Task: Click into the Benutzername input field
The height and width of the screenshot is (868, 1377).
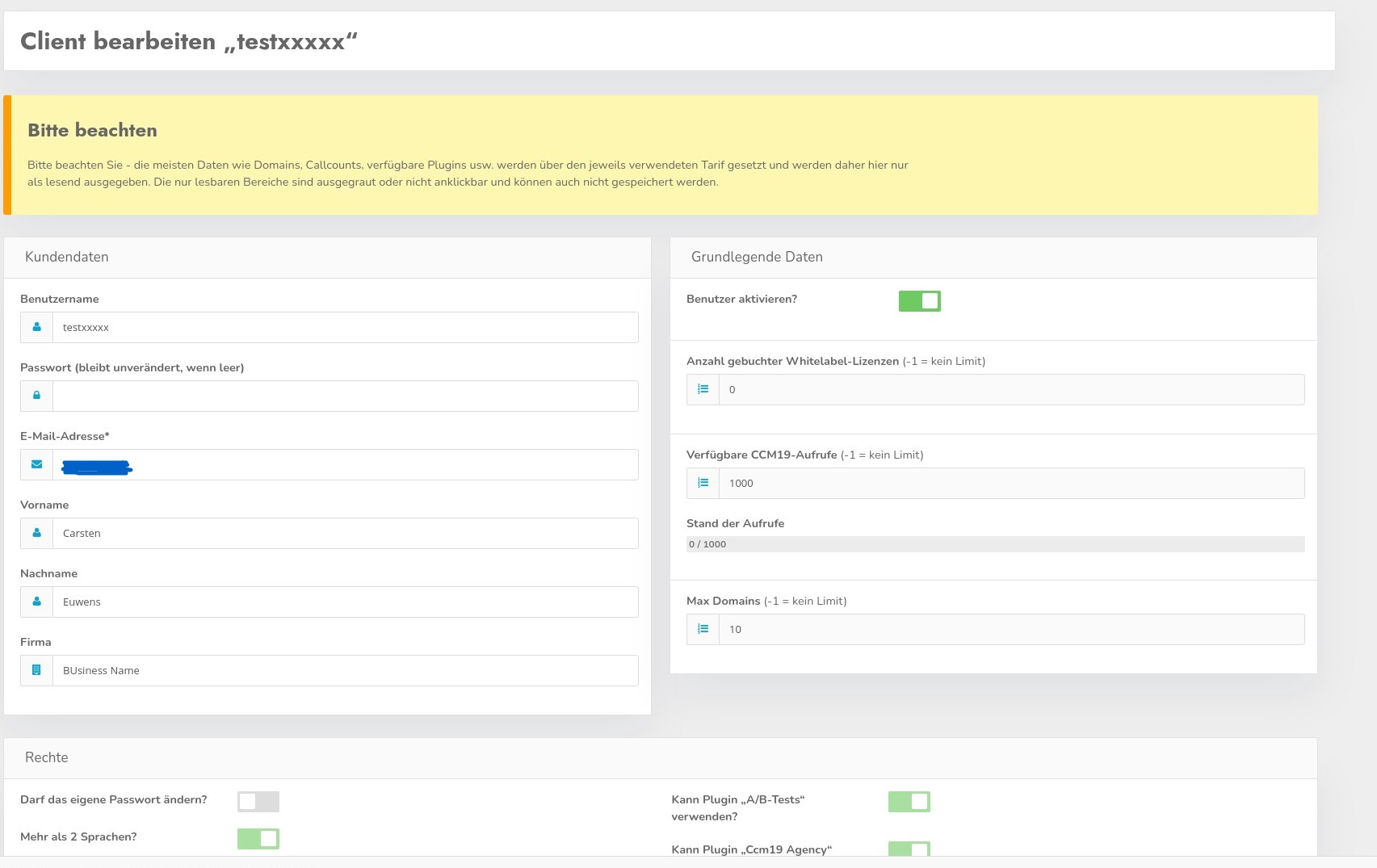Action: pyautogui.click(x=345, y=327)
